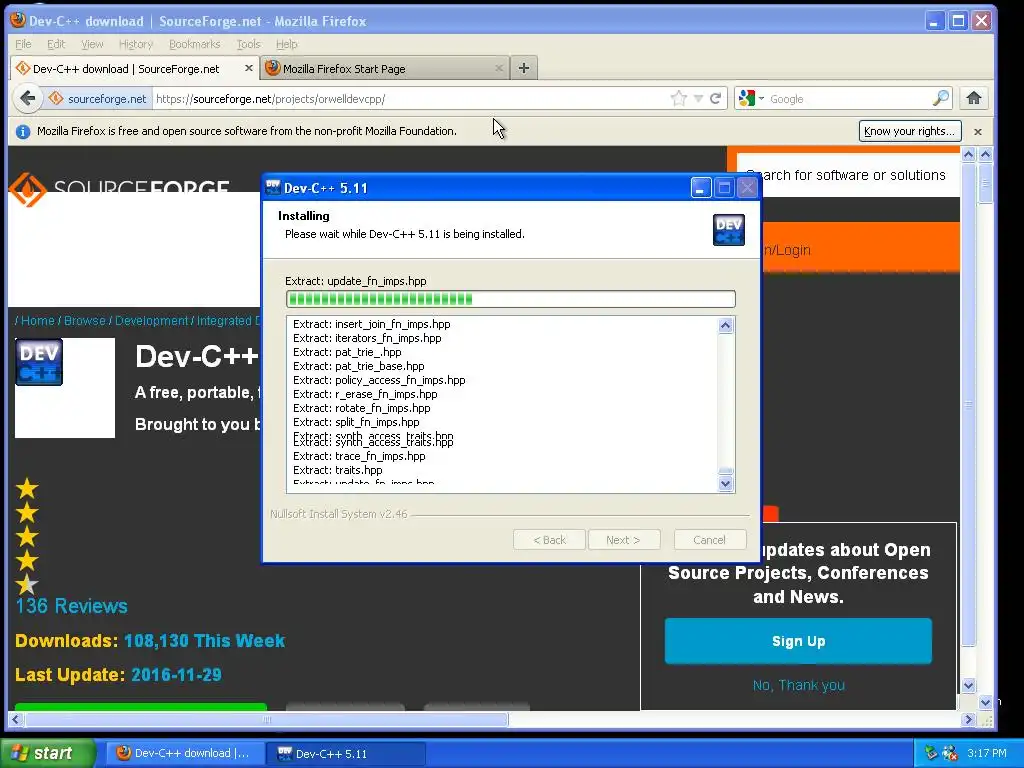Click the Home breadcrumb link
Screen dimensions: 1024x768
pyautogui.click(x=38, y=321)
